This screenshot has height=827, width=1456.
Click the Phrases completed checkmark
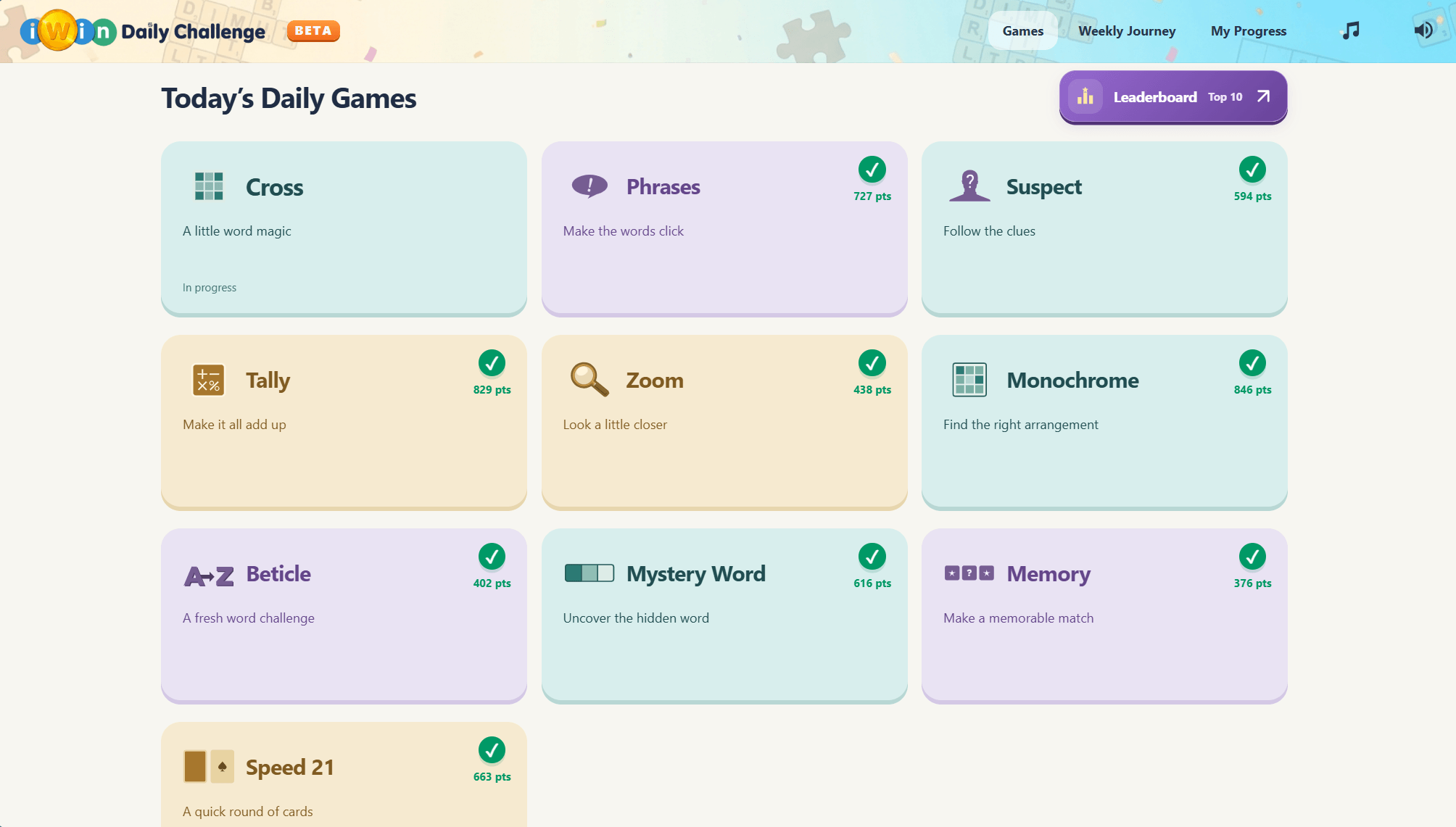point(872,170)
